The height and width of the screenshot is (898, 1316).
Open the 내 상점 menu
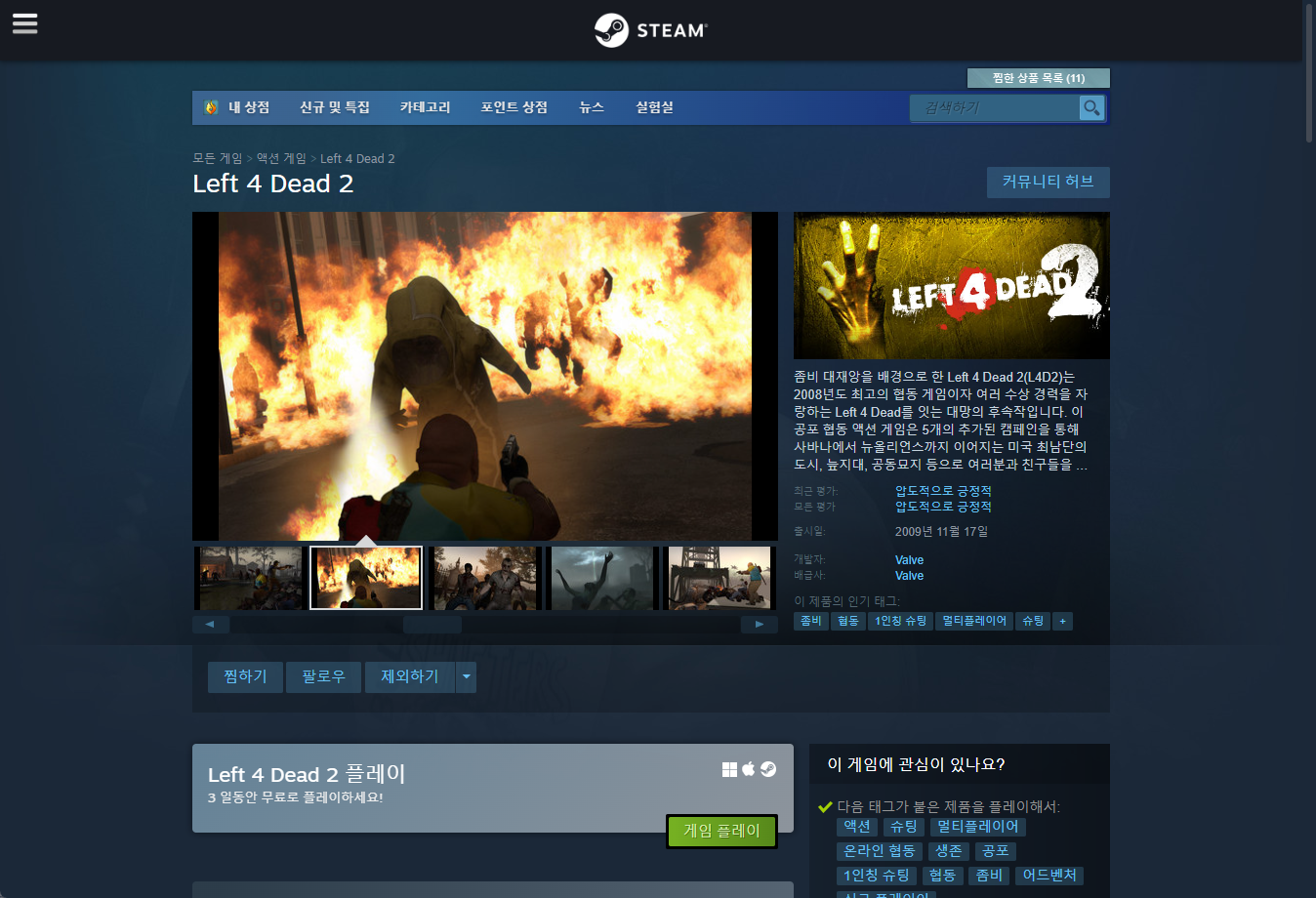[249, 107]
